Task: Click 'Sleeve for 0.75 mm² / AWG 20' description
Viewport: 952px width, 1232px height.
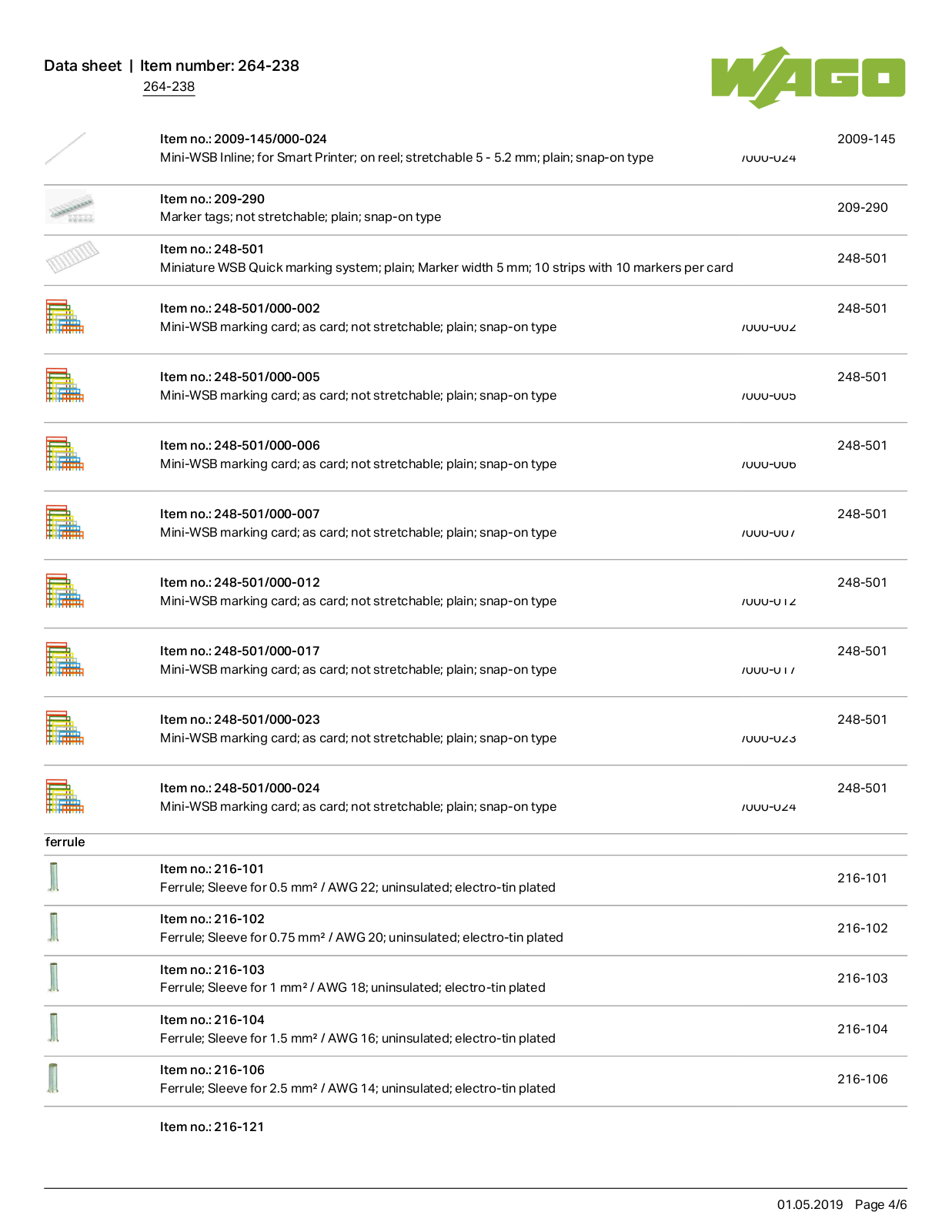Action: [x=362, y=938]
